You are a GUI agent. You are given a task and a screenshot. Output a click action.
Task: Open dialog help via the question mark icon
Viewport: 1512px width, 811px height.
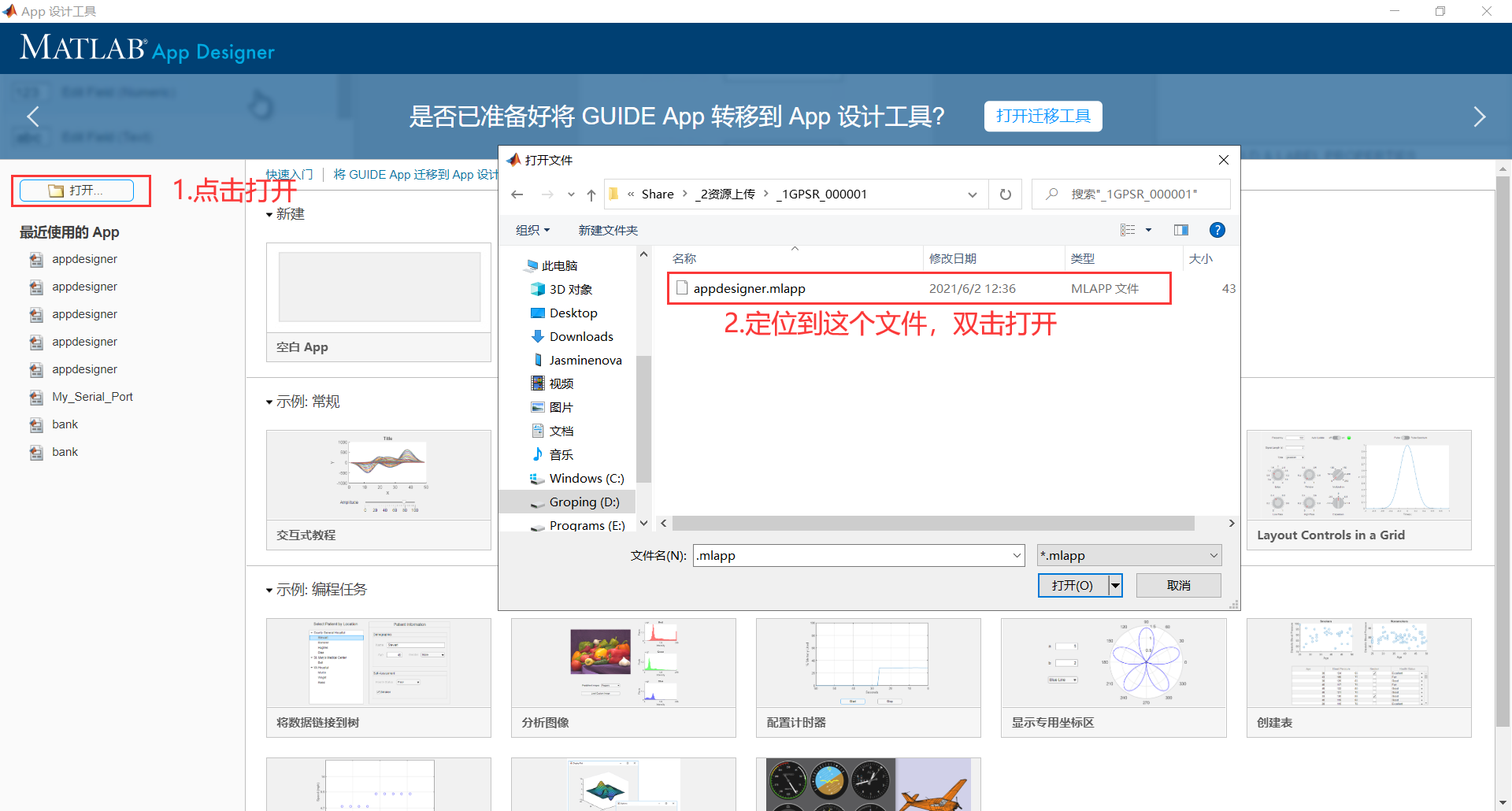[1217, 229]
